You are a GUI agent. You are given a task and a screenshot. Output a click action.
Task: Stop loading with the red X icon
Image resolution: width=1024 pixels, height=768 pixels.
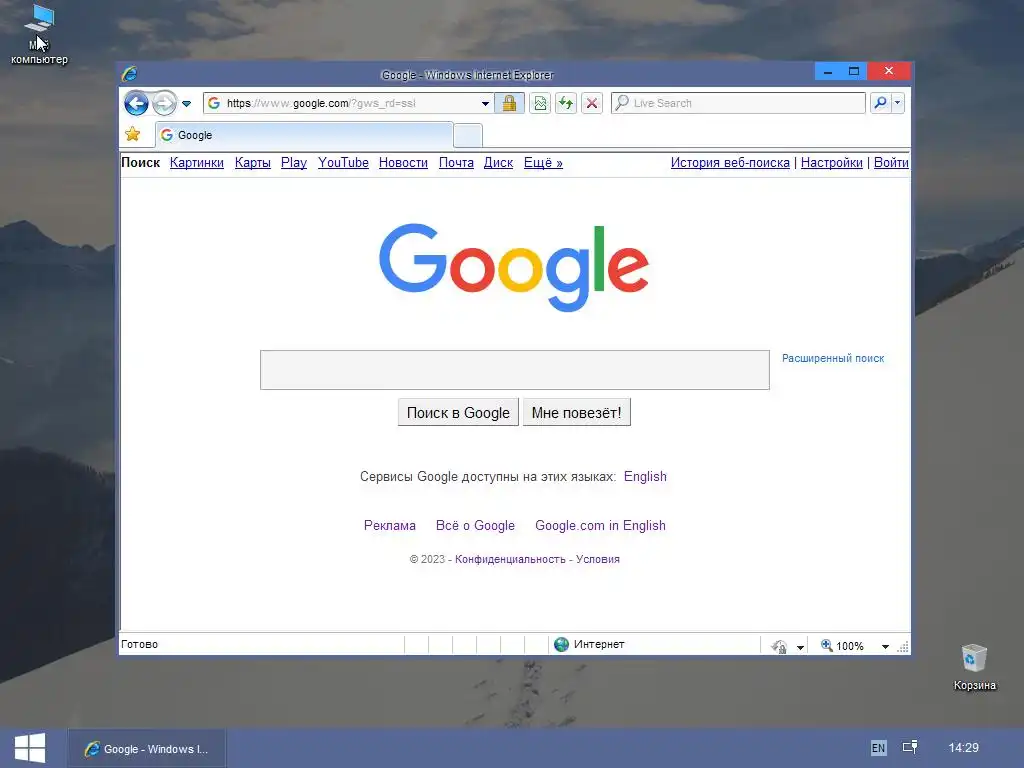click(592, 103)
